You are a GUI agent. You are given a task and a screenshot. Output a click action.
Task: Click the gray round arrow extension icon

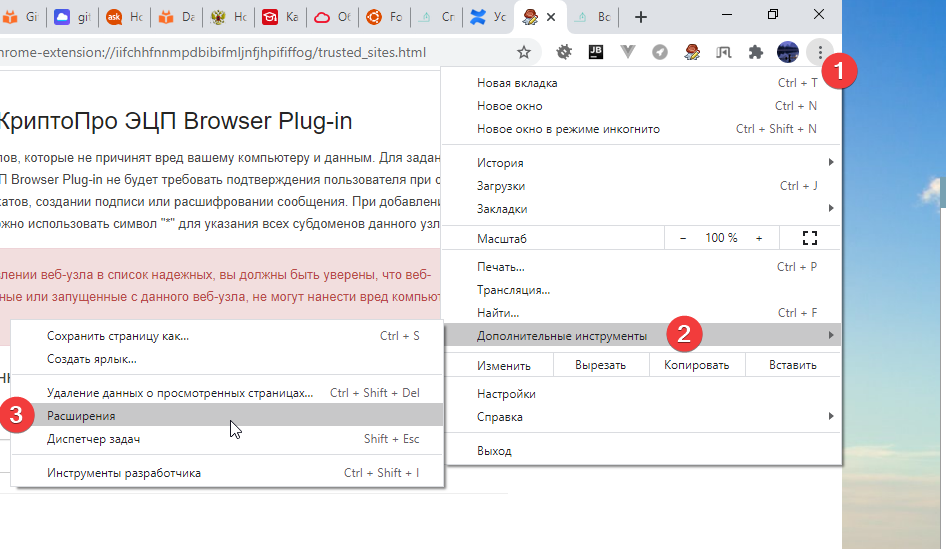(659, 52)
